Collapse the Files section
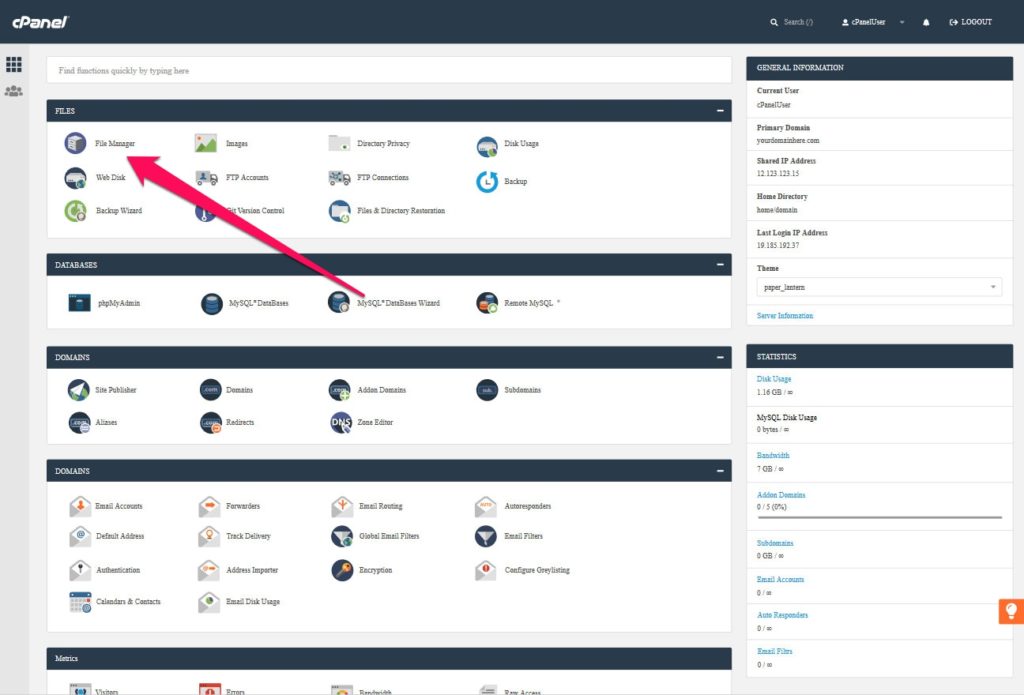This screenshot has width=1024, height=695. [719, 111]
